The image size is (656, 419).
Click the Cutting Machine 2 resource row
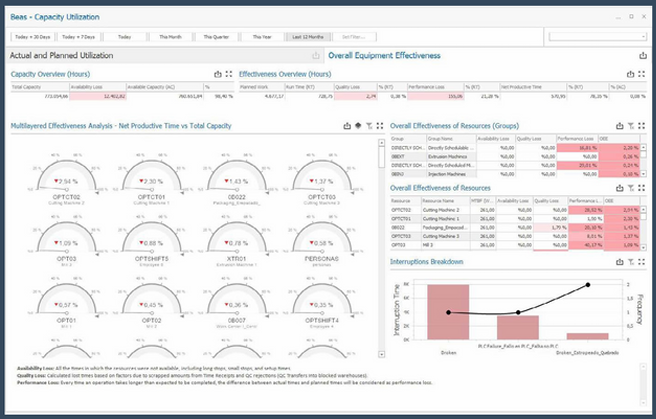coord(515,210)
